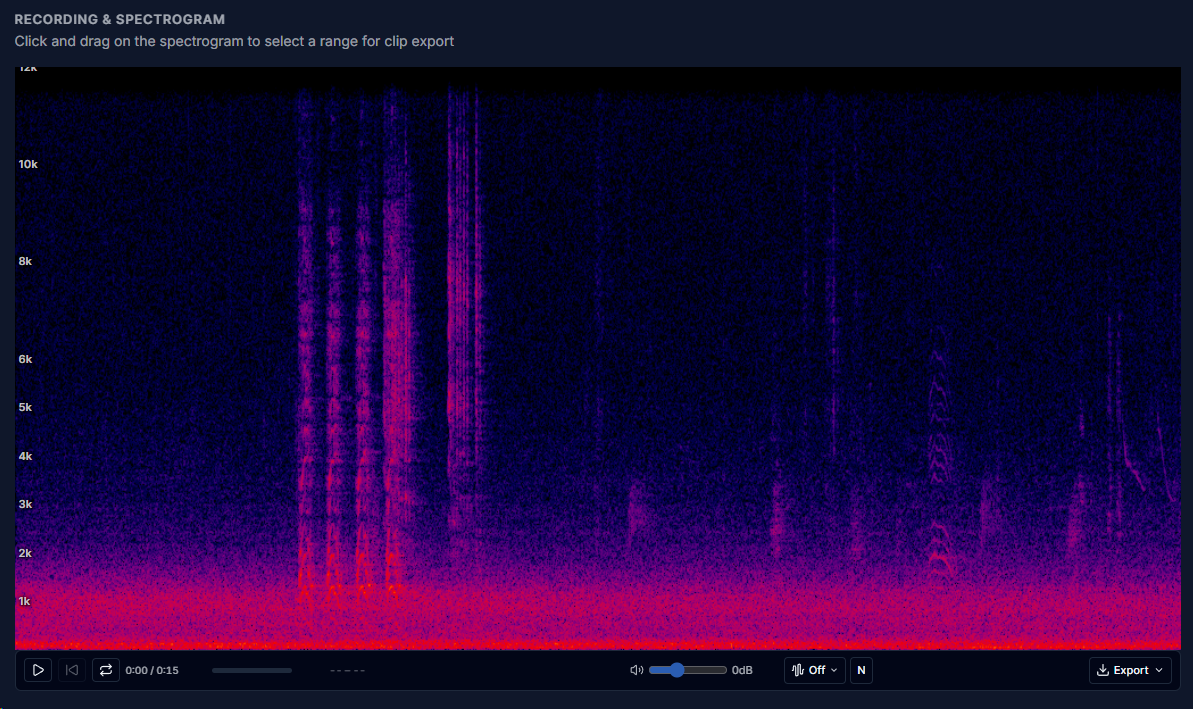This screenshot has height=709, width=1193.
Task: Toggle loop playback
Action: [105, 670]
